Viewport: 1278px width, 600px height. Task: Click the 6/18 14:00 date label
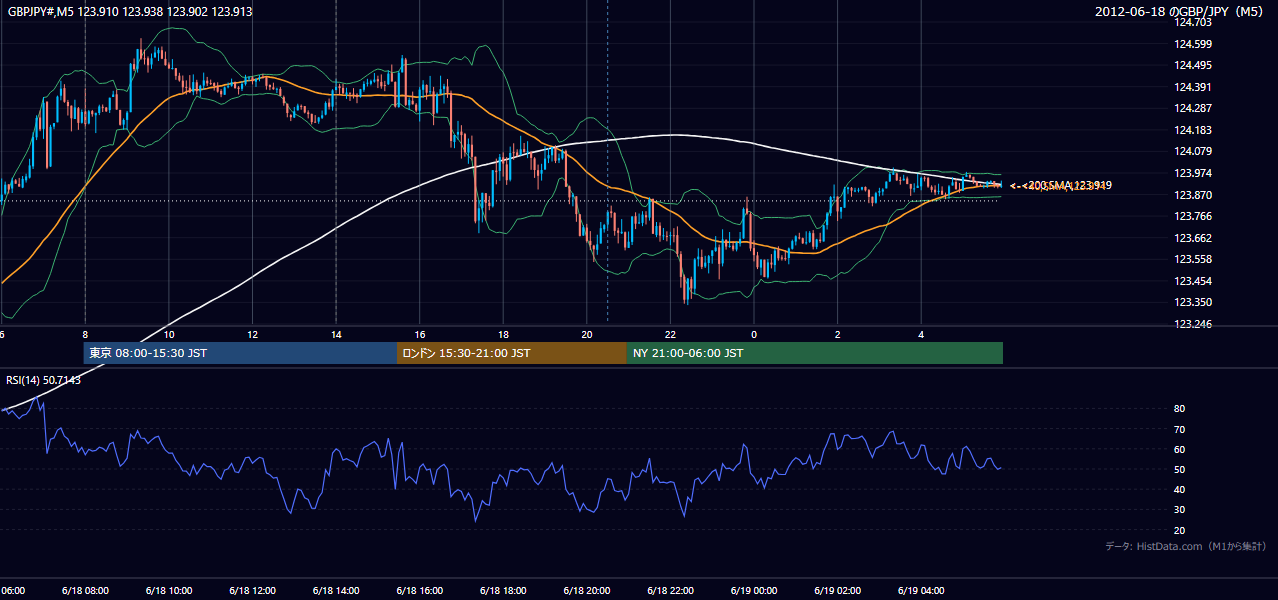[336, 591]
